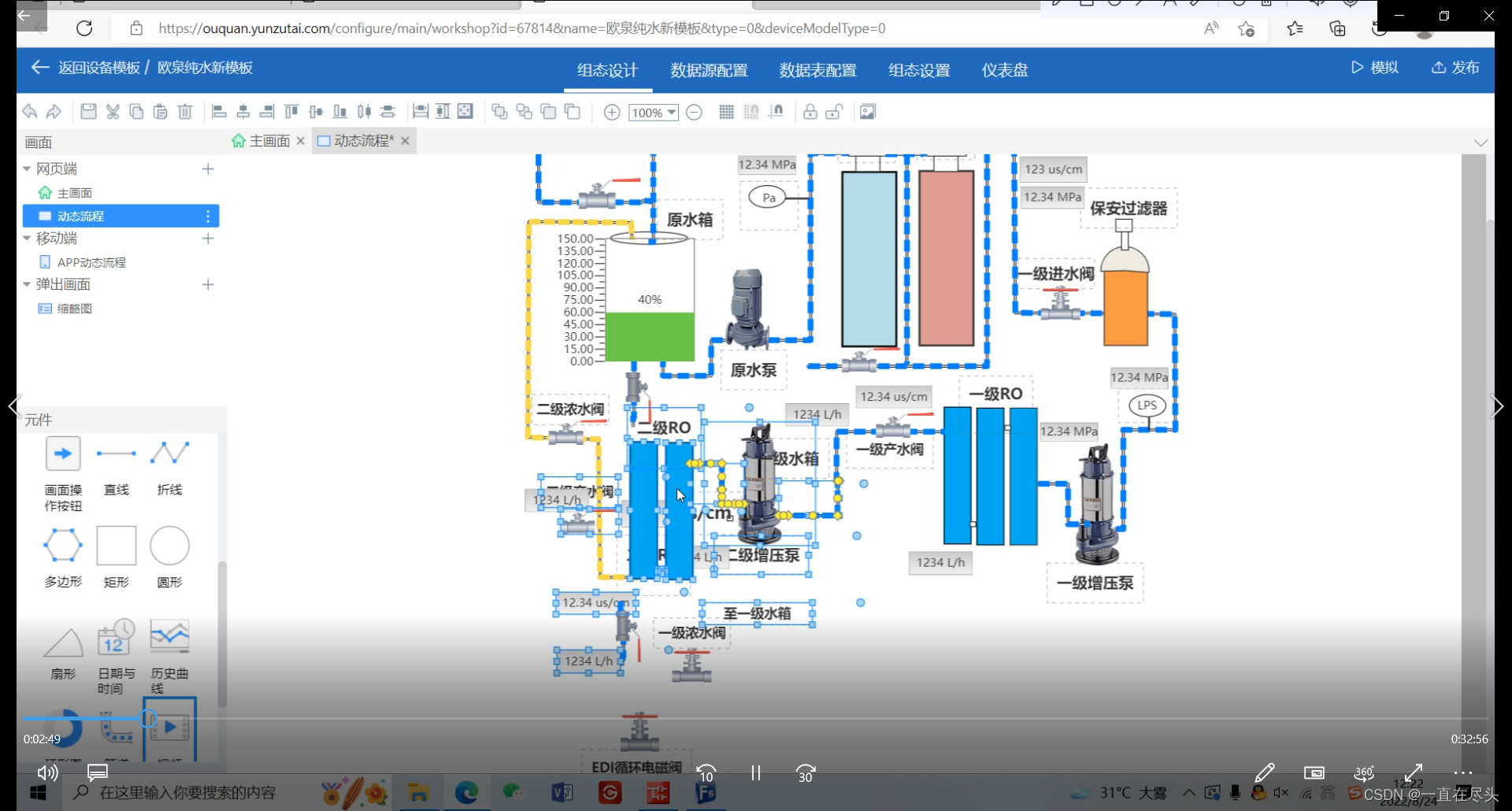Collapse the 网页端 tree group
Image resolution: width=1512 pixels, height=811 pixels.
(x=27, y=168)
